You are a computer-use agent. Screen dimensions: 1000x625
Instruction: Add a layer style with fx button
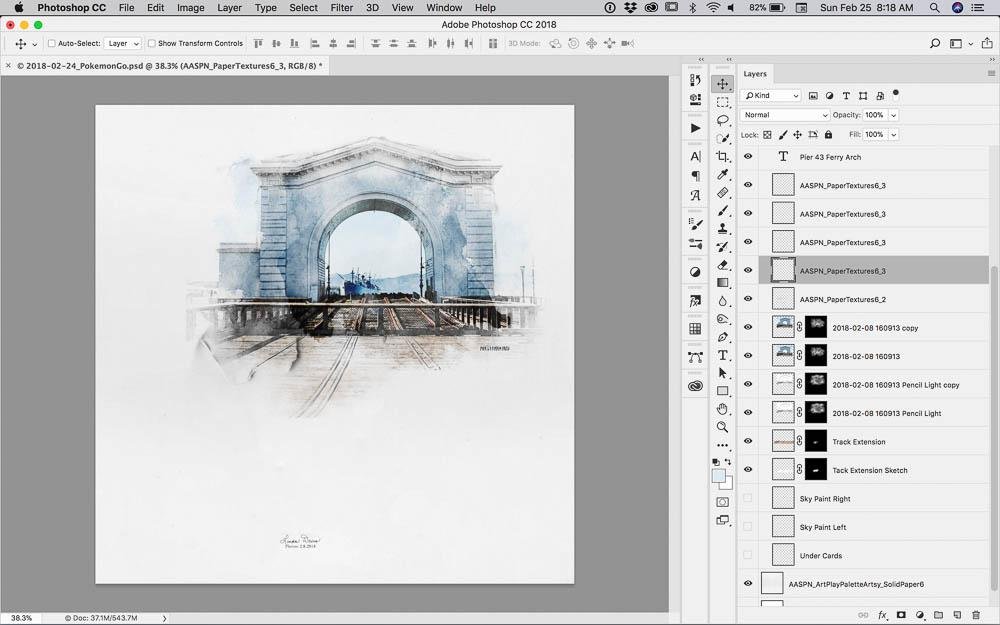pos(883,615)
